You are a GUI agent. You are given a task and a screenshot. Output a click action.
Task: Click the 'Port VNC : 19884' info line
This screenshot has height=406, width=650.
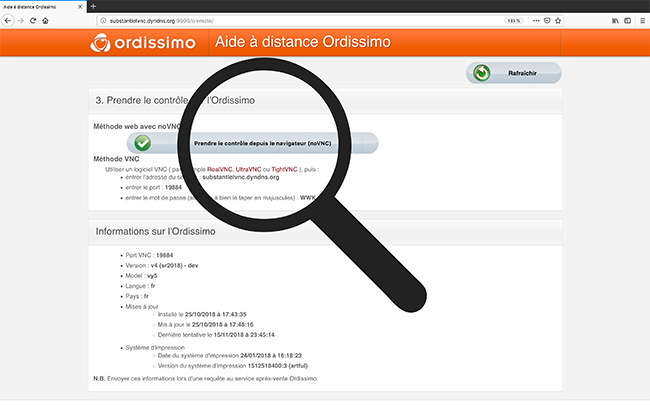[149, 255]
